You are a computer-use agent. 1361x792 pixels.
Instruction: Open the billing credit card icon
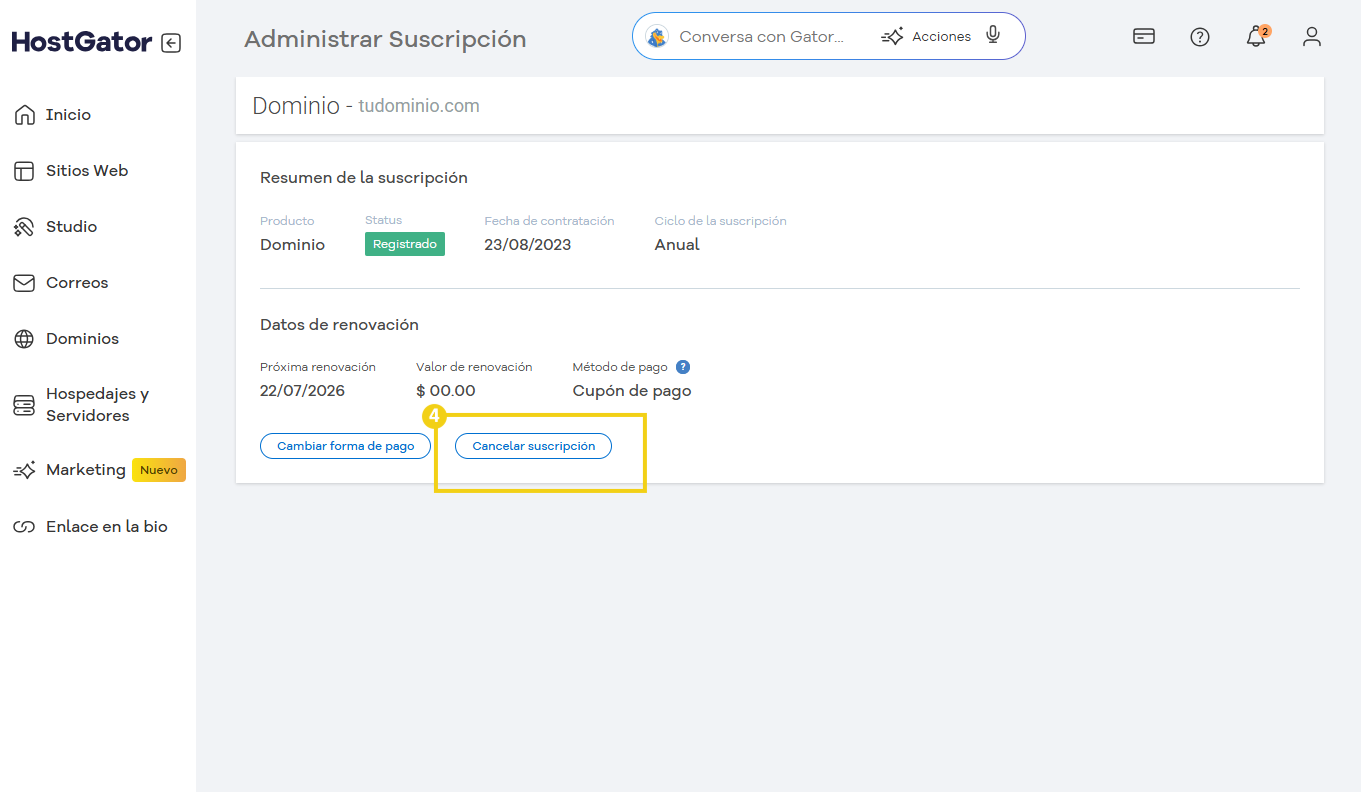tap(1144, 37)
